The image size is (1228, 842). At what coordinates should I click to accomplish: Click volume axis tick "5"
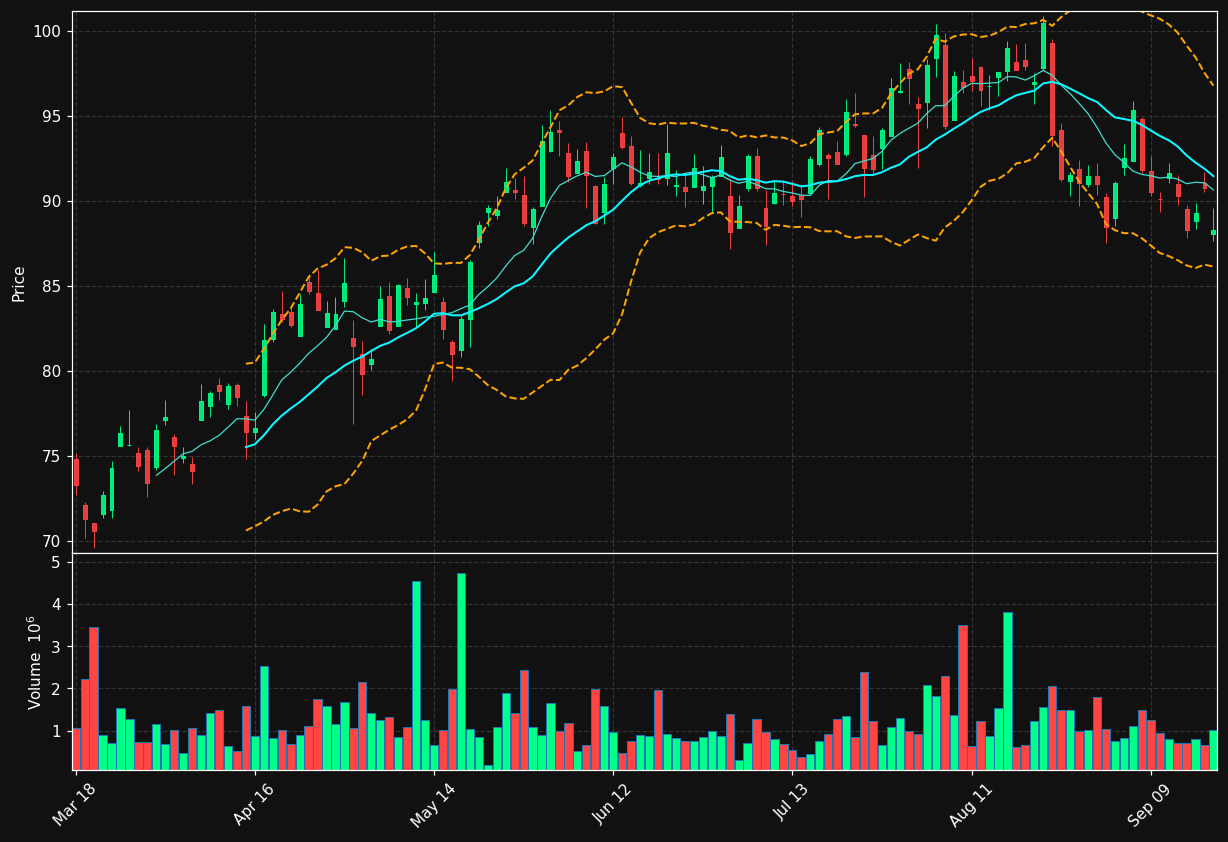tap(55, 563)
